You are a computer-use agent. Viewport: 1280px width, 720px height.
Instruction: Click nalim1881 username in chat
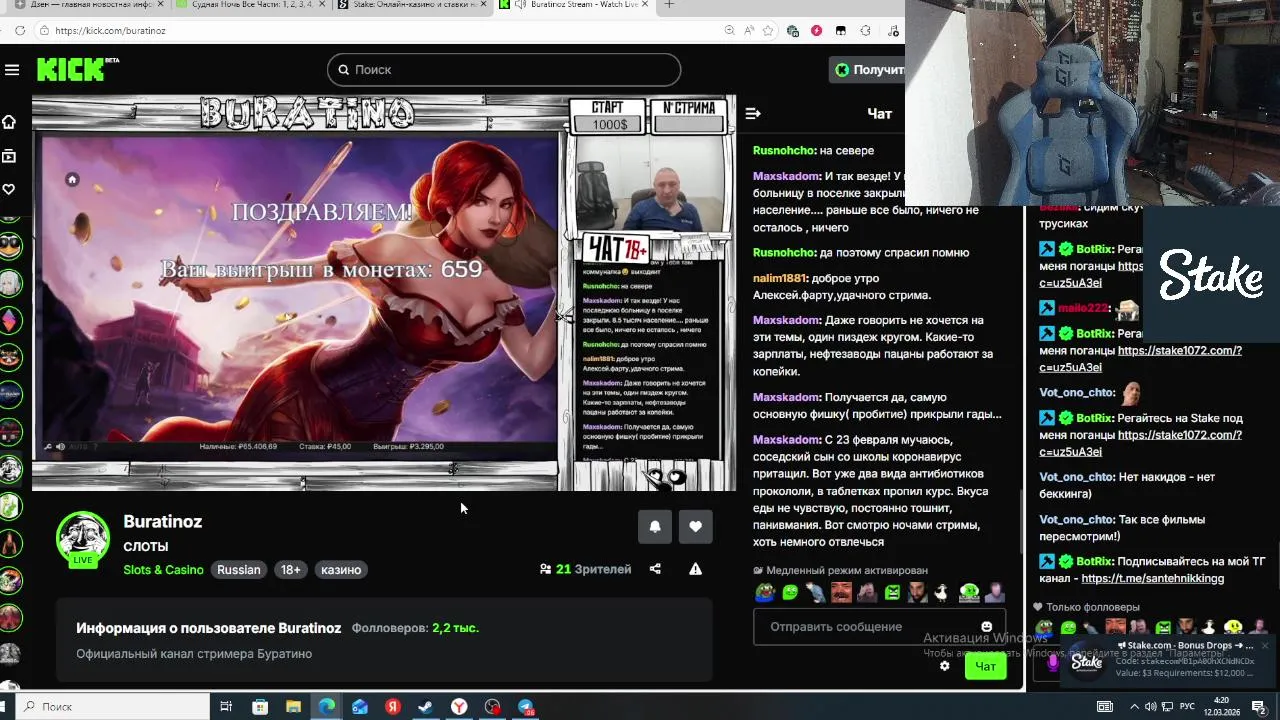(x=780, y=278)
